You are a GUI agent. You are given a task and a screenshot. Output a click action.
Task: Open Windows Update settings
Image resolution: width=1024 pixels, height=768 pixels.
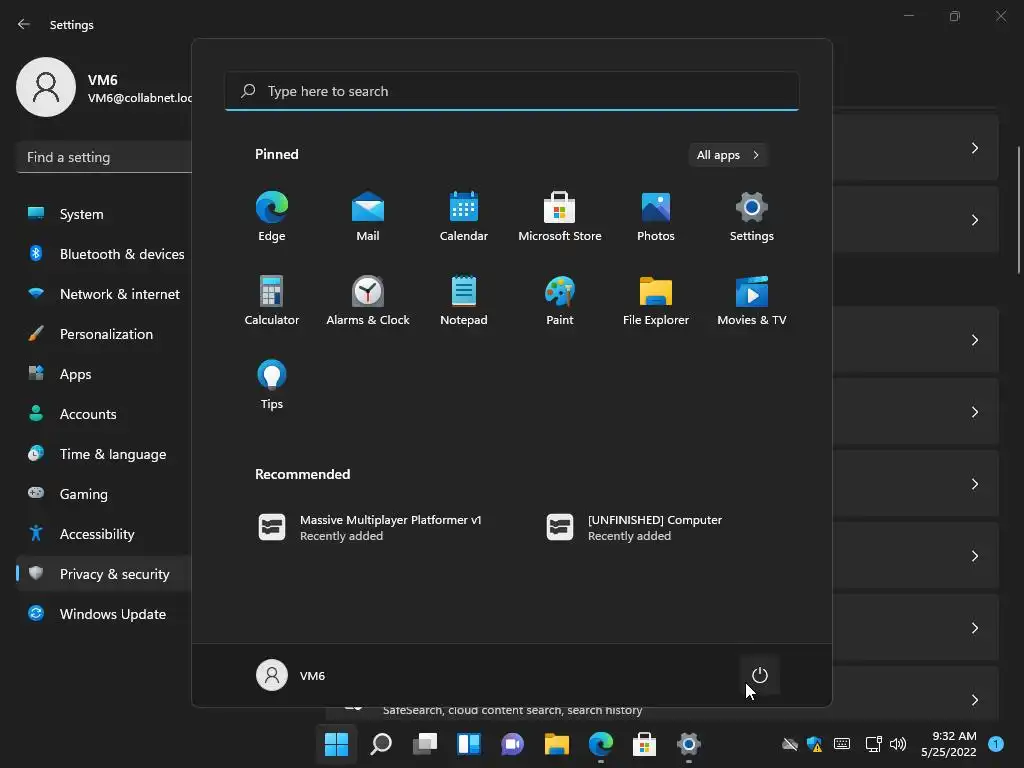tap(104, 614)
